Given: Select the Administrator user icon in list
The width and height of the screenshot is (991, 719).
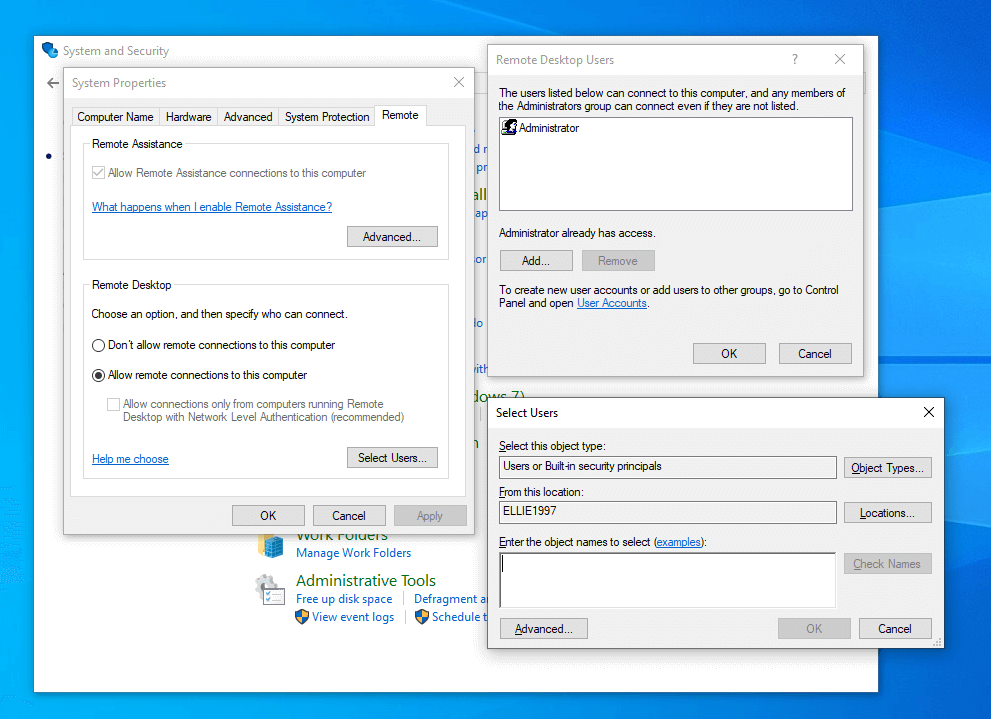Looking at the screenshot, I should pos(509,128).
